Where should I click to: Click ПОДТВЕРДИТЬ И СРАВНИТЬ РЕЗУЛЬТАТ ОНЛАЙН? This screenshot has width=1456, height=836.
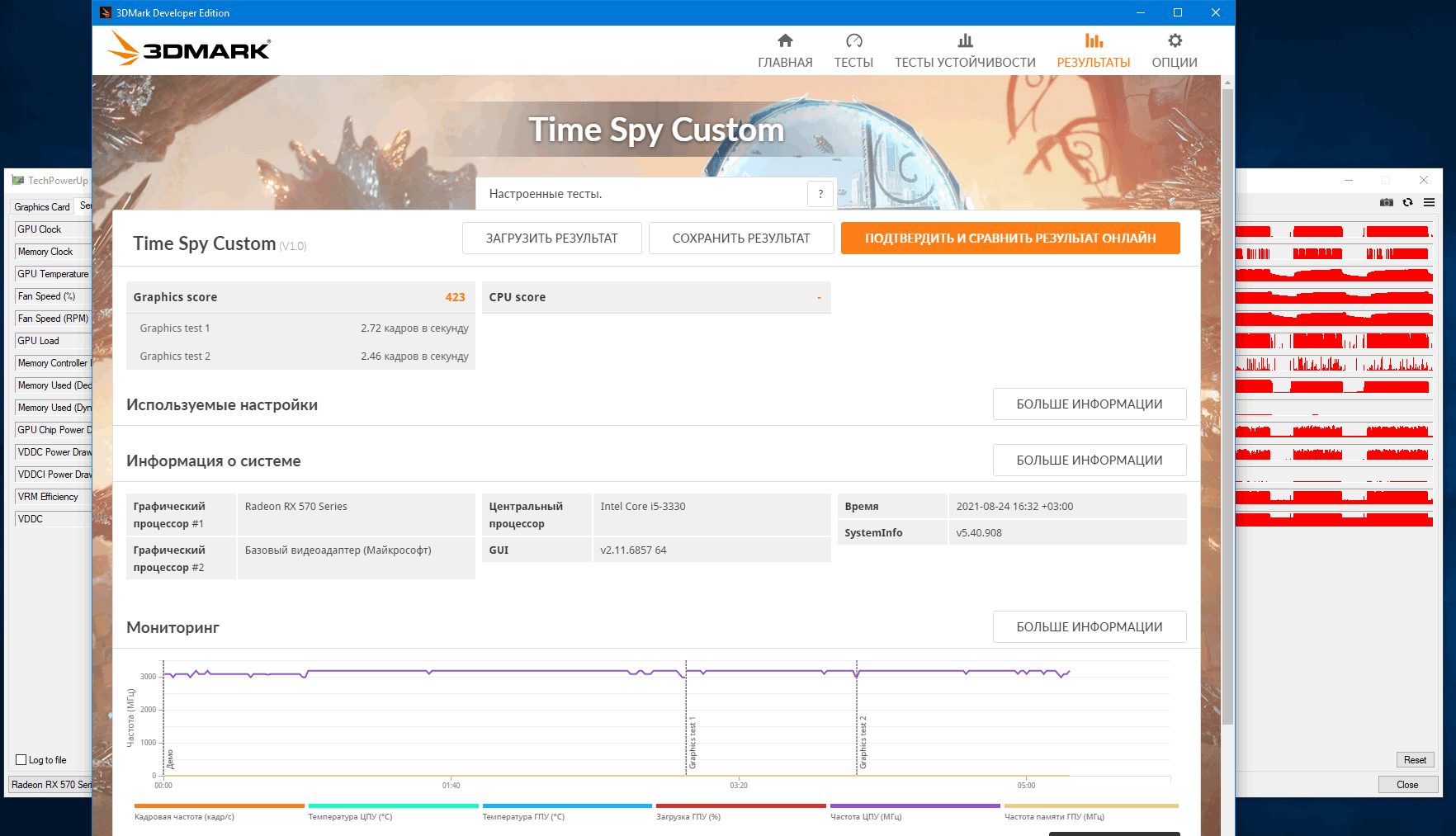coord(1010,239)
